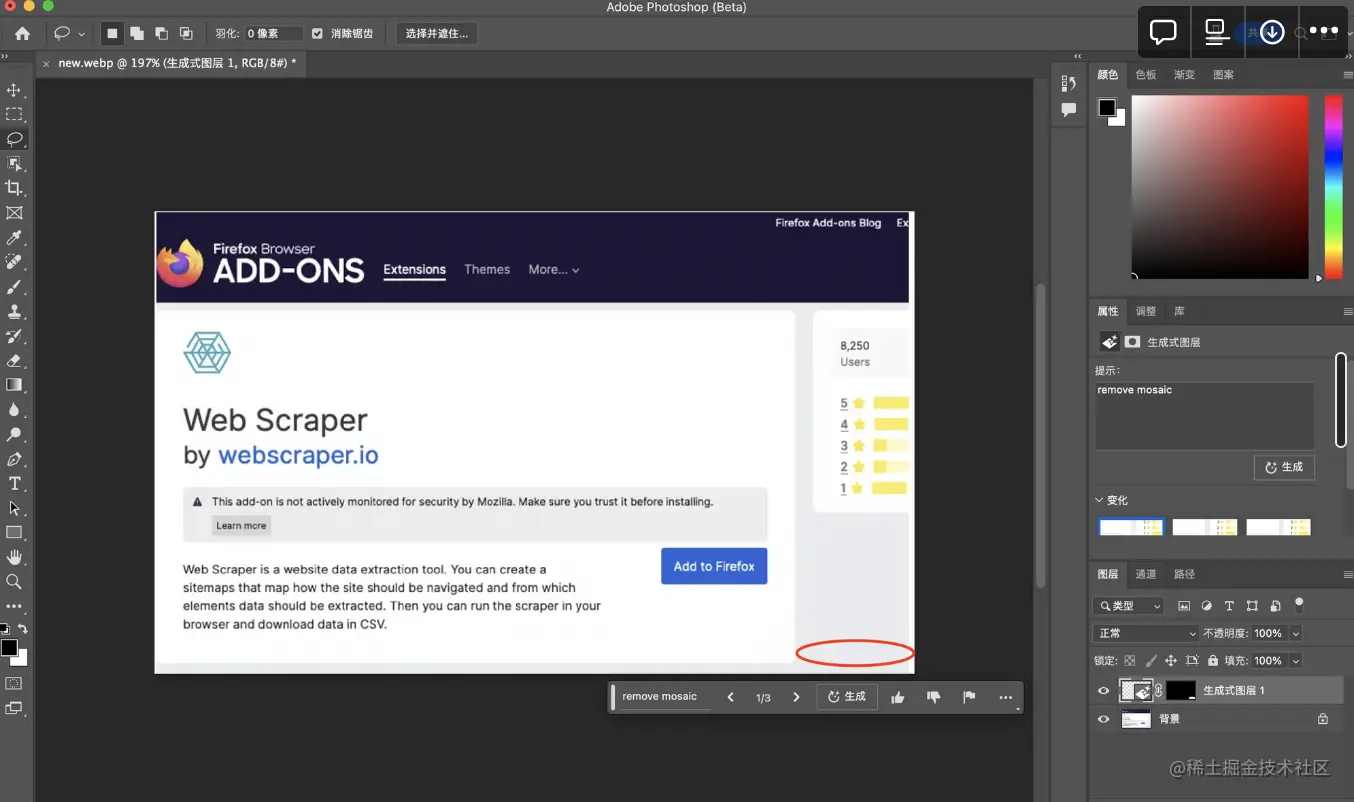This screenshot has width=1354, height=802.
Task: Select the Lasso tool in the left toolbar
Action: [x=14, y=139]
